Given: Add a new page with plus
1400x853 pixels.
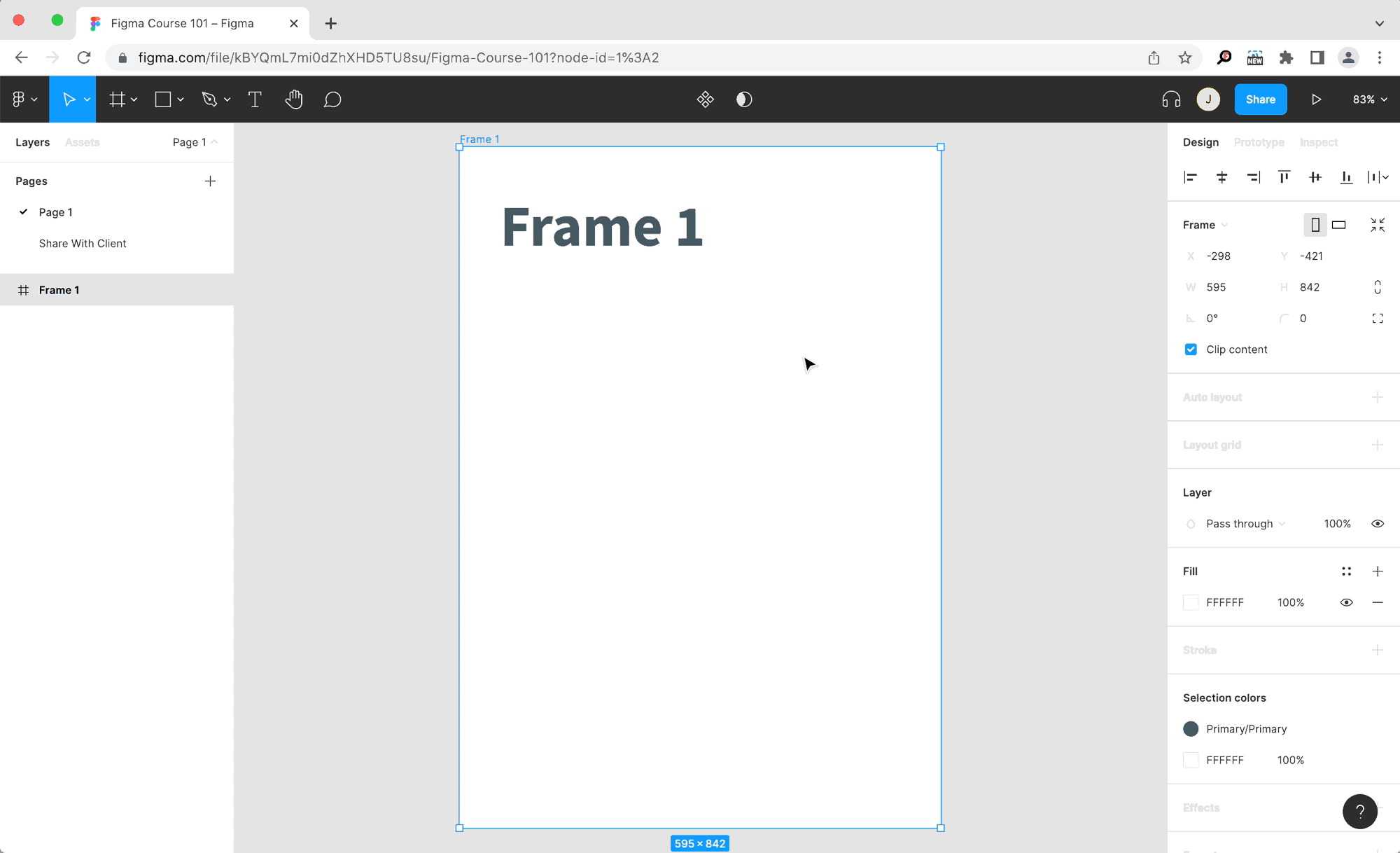Looking at the screenshot, I should (x=210, y=181).
